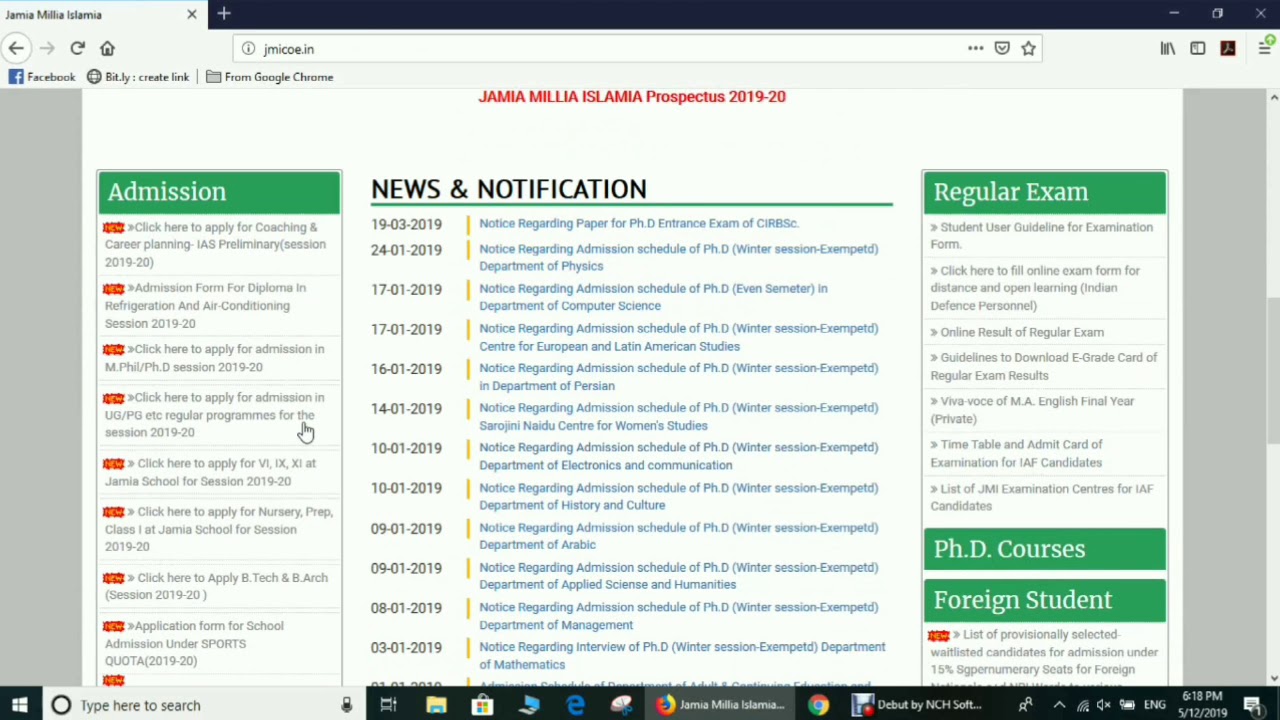The width and height of the screenshot is (1280, 720).
Task: Open Viva-voce of M.A. English Final Year
Action: coord(1032,410)
